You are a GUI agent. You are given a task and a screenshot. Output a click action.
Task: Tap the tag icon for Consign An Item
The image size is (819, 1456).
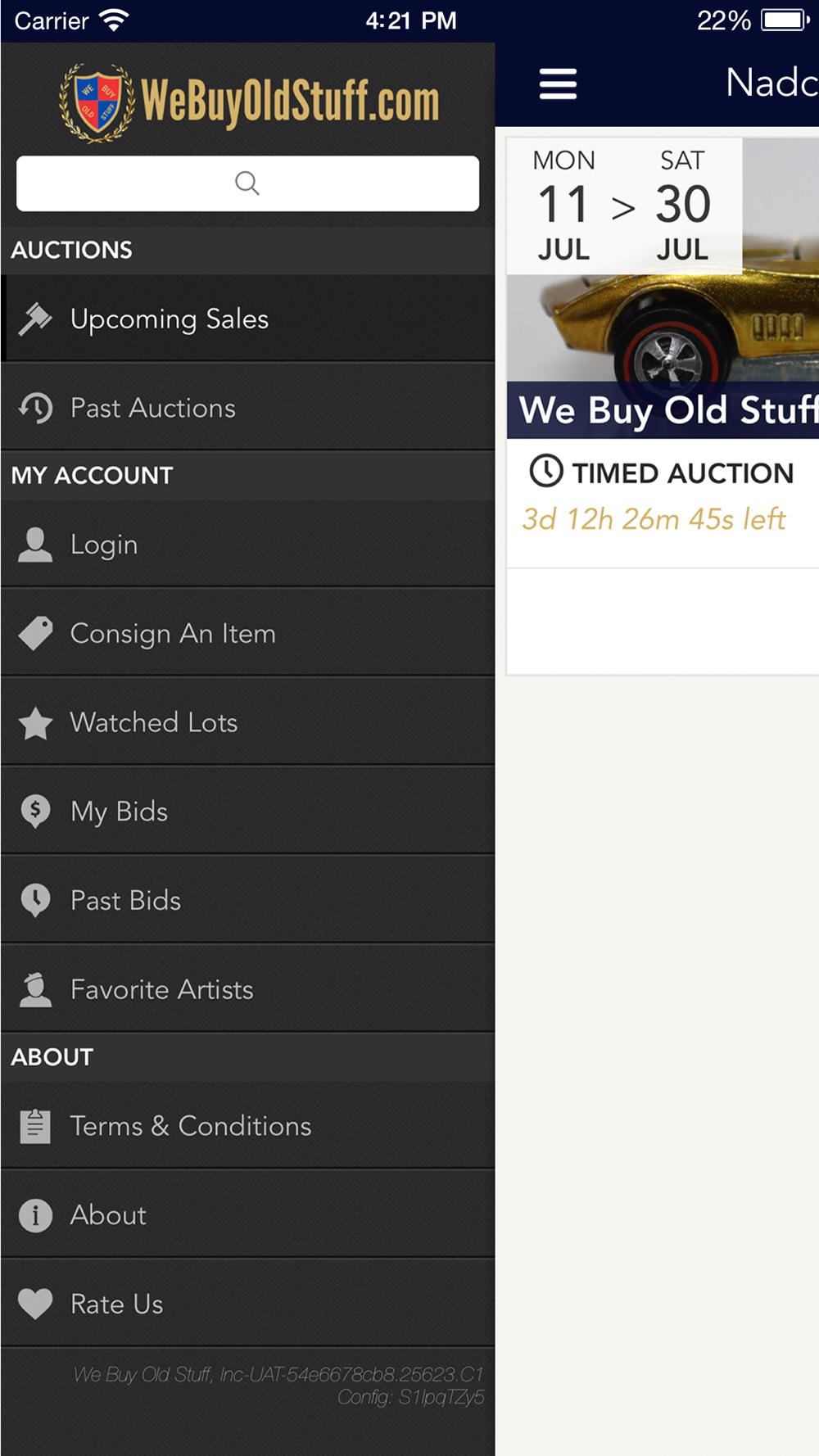(x=35, y=634)
